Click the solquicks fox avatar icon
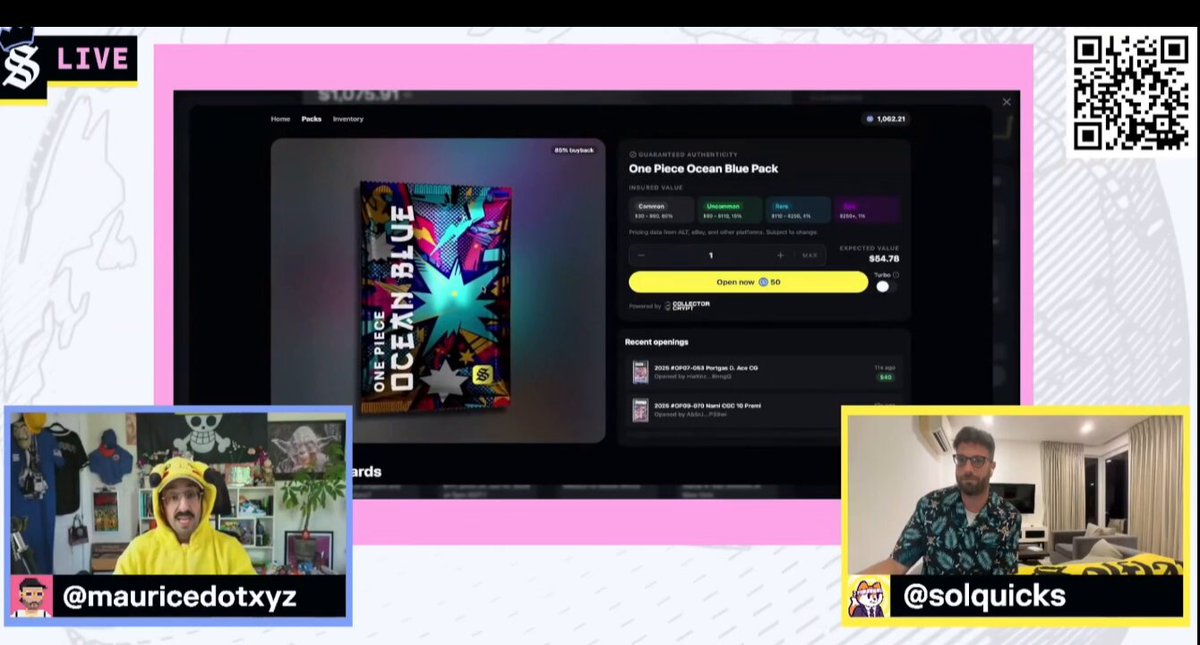This screenshot has width=1200, height=645. [869, 597]
